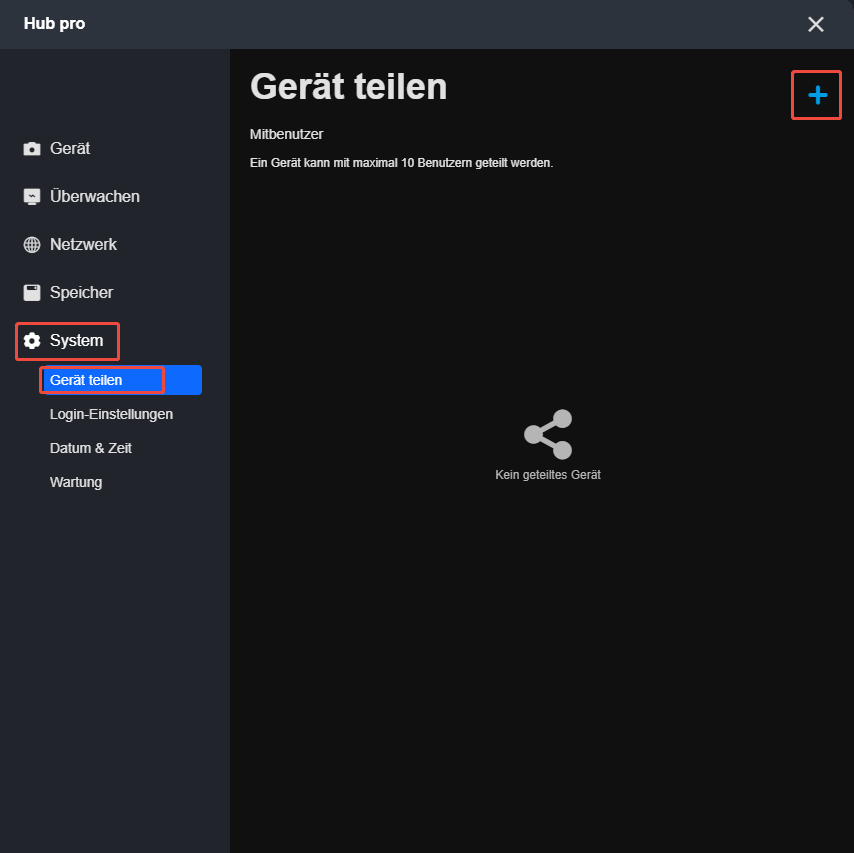Image resolution: width=854 pixels, height=853 pixels.
Task: Open Login-Einstellungen
Action: [111, 415]
